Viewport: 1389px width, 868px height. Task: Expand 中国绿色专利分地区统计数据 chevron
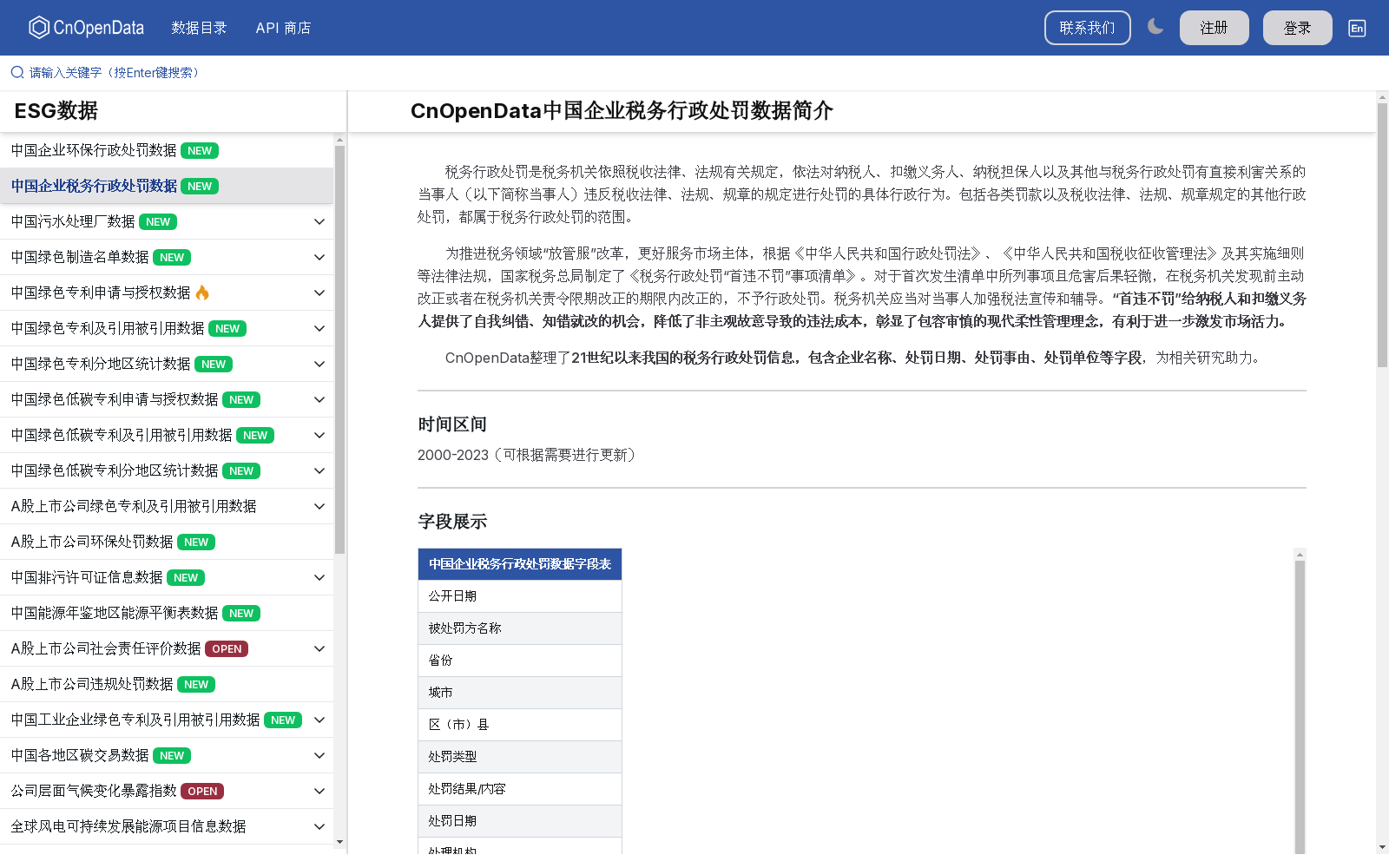coord(319,364)
